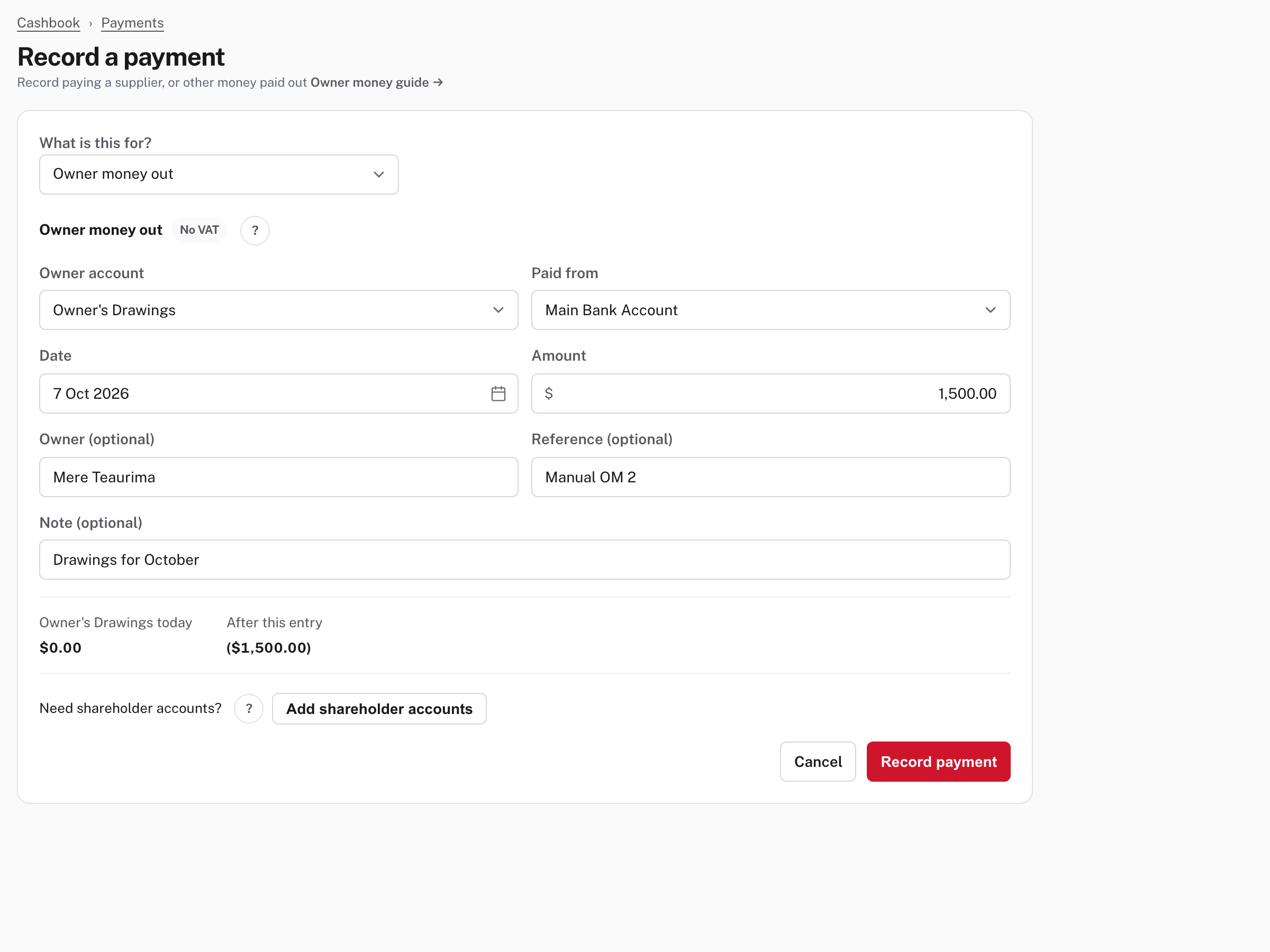Click the Owner's Drawings today $0.00 value

click(60, 648)
